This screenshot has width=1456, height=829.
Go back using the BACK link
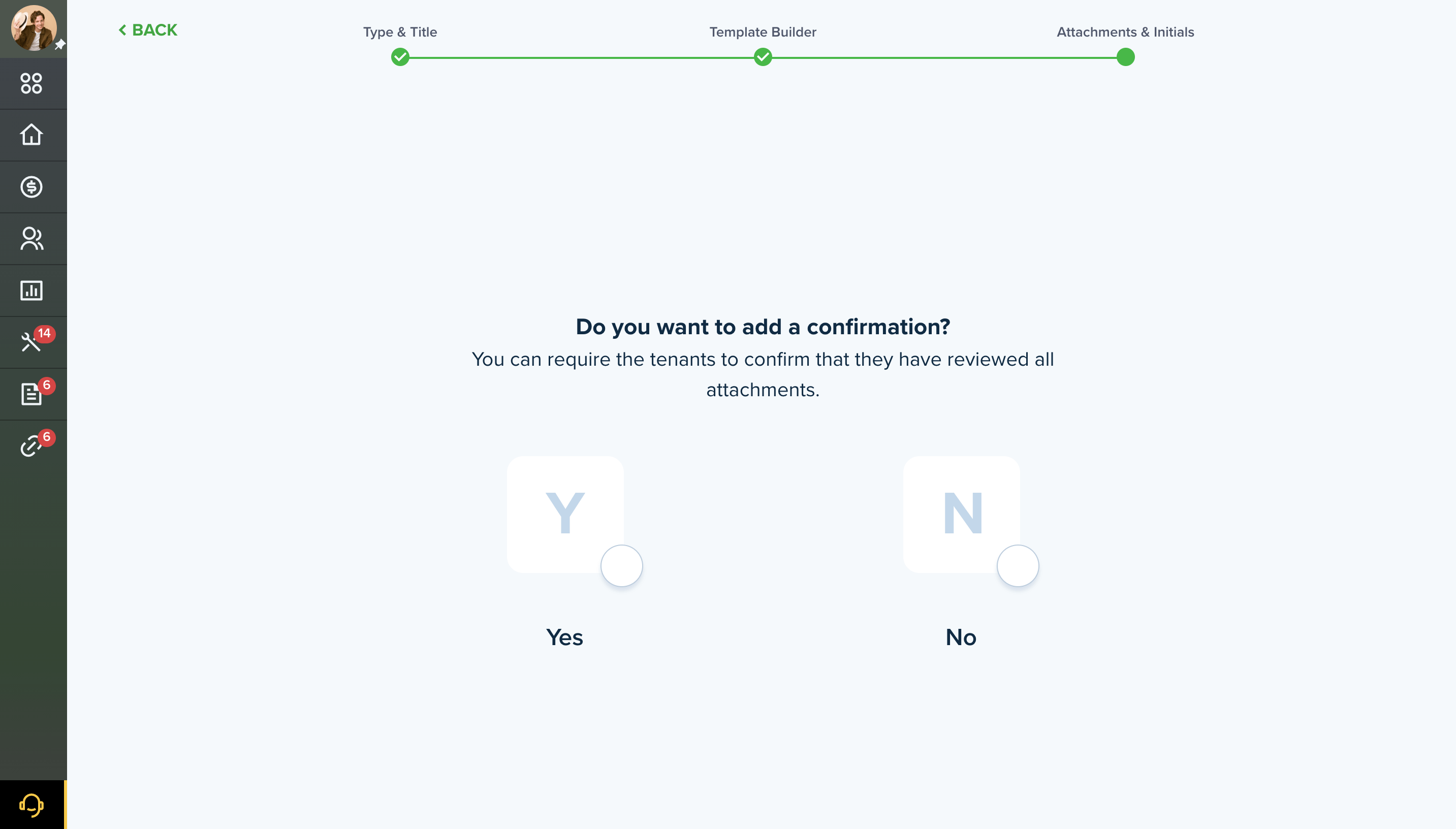tap(148, 30)
